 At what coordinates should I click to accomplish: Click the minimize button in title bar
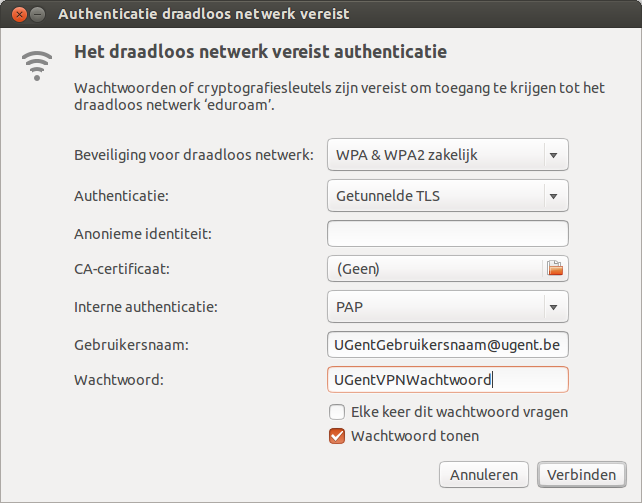36,15
